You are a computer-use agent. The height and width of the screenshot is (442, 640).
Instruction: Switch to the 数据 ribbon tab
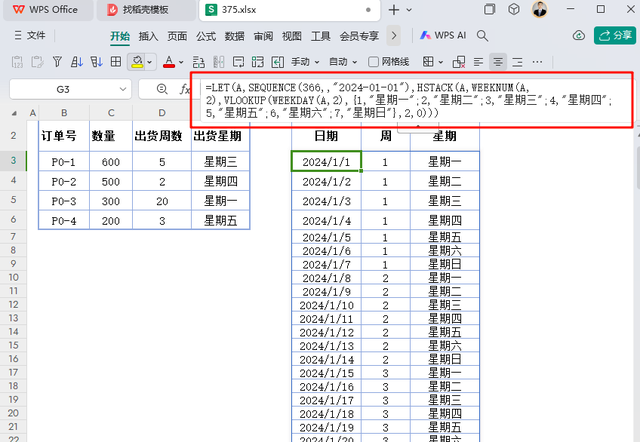coord(234,36)
